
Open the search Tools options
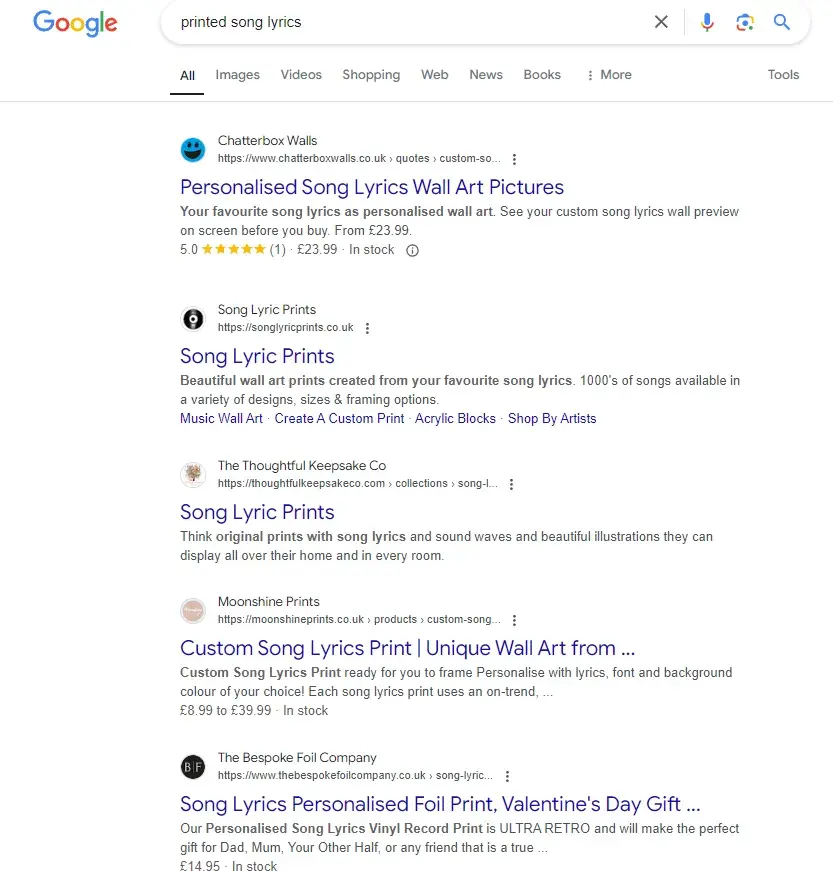(x=783, y=75)
